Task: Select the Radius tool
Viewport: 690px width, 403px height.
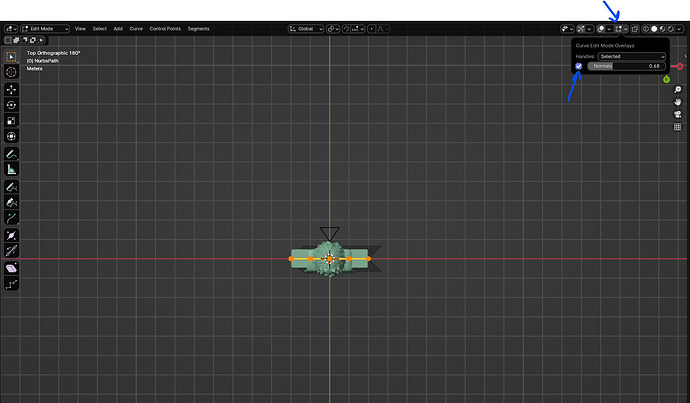Action: (11, 235)
